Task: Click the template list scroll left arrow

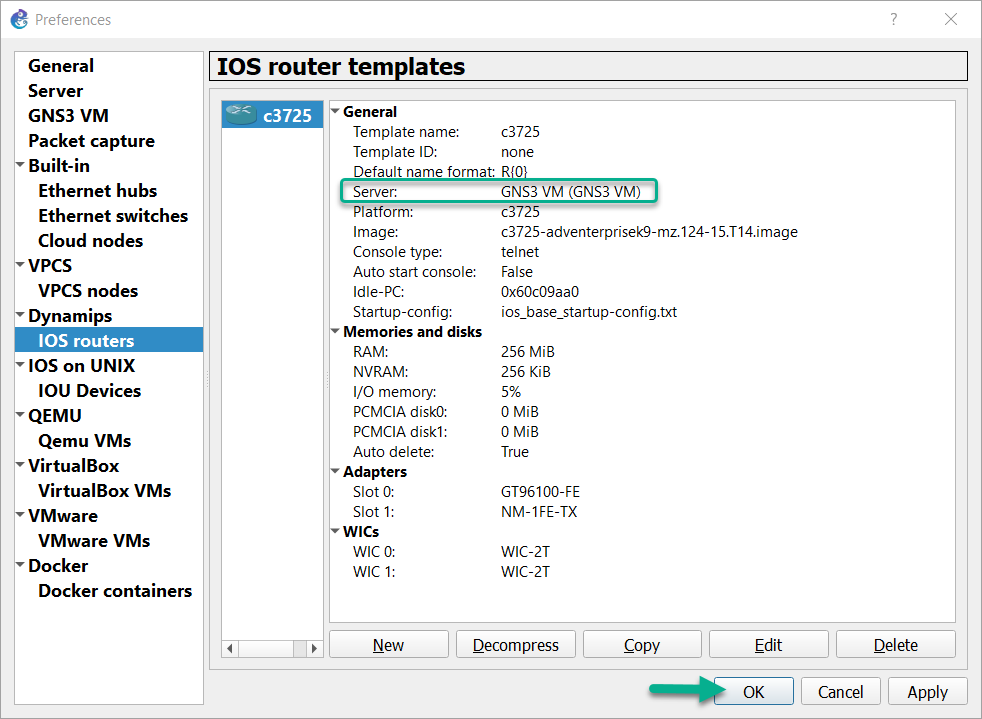Action: click(x=230, y=648)
